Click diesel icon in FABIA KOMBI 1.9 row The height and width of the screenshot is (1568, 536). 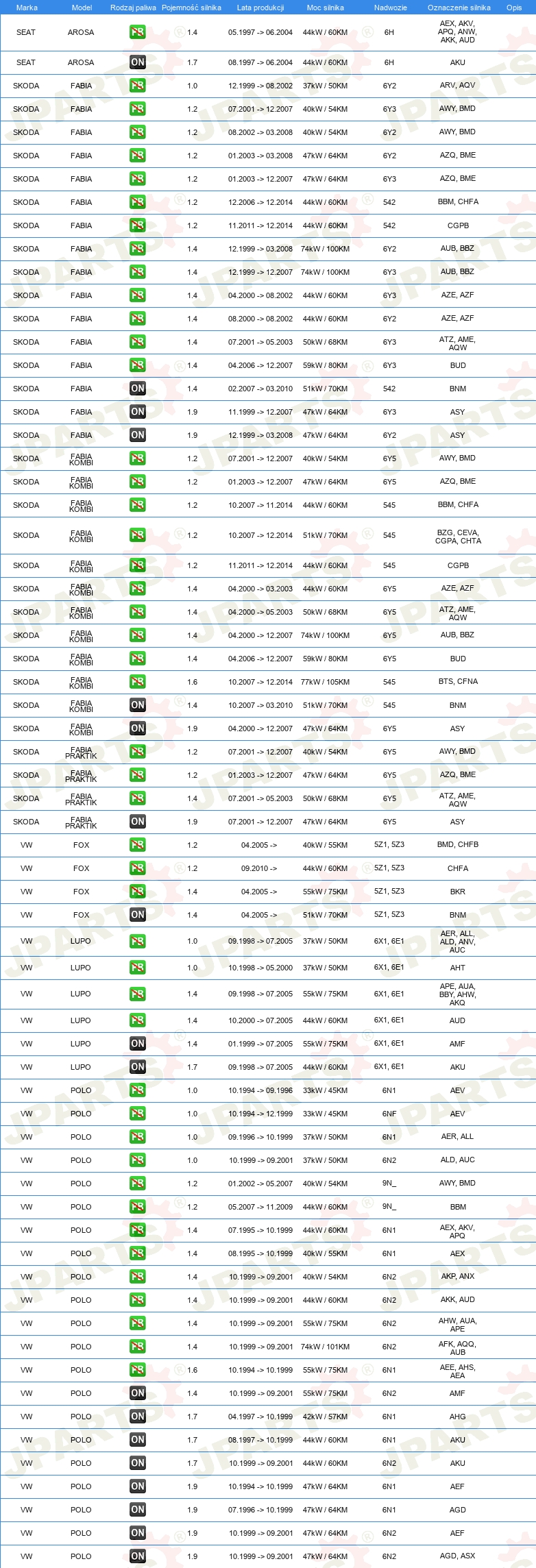(138, 728)
